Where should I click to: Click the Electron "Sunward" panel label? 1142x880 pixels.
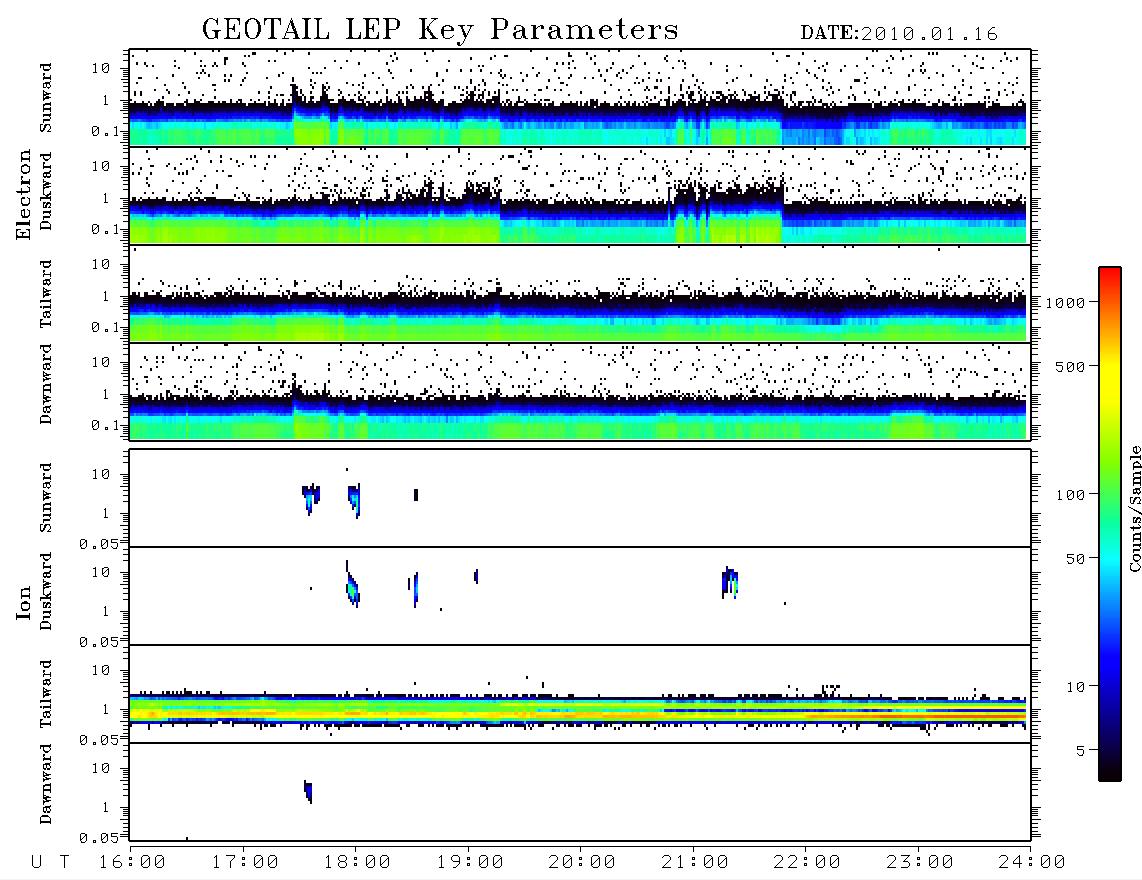click(46, 98)
